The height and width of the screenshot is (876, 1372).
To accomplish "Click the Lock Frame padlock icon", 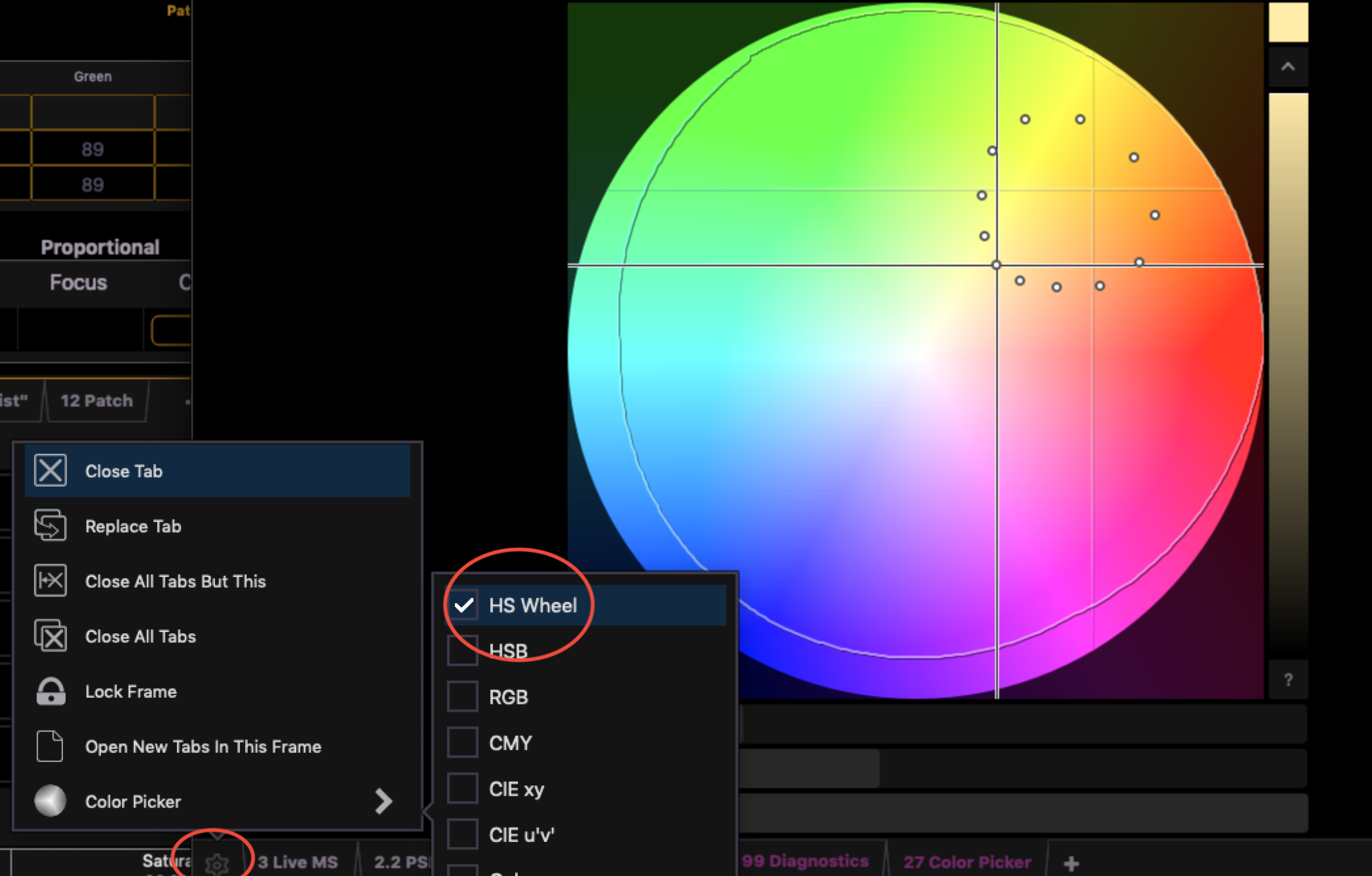I will click(50, 691).
